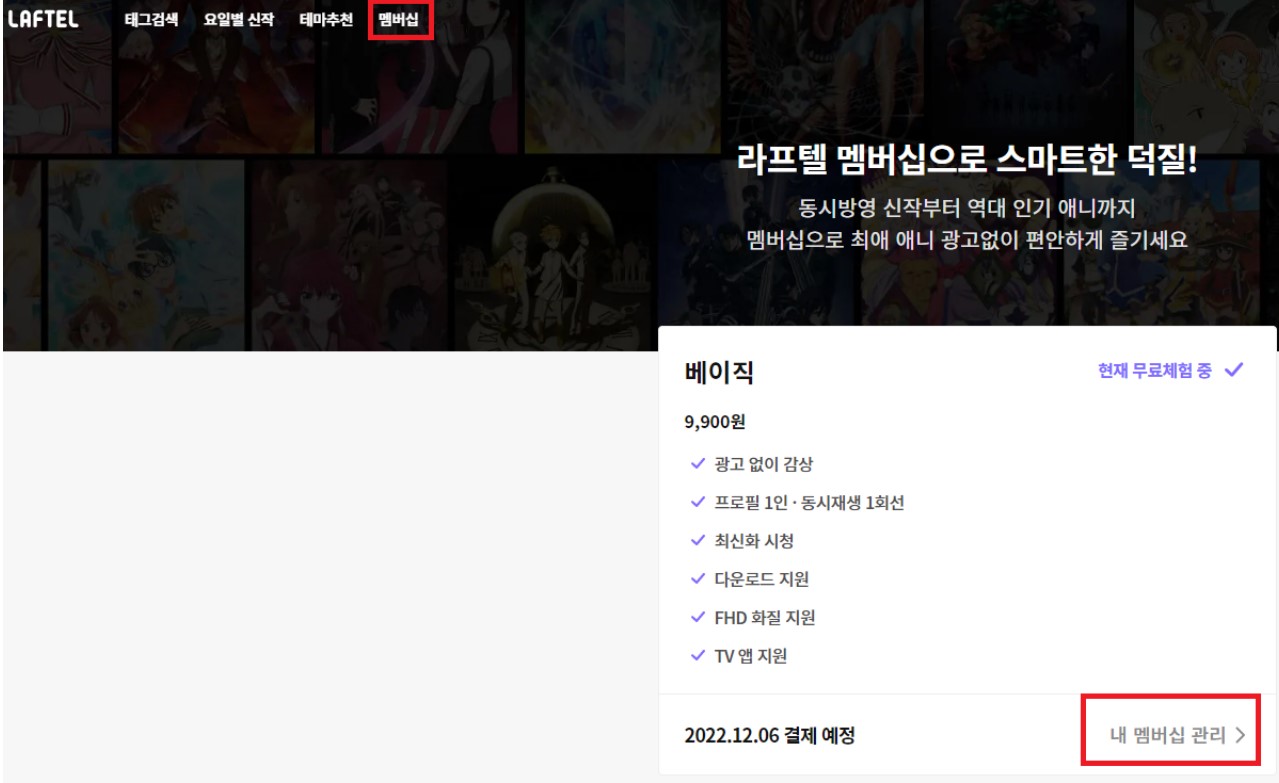This screenshot has height=783, width=1279.
Task: Click the TV 앱 지원 feature
Action: coord(751,656)
